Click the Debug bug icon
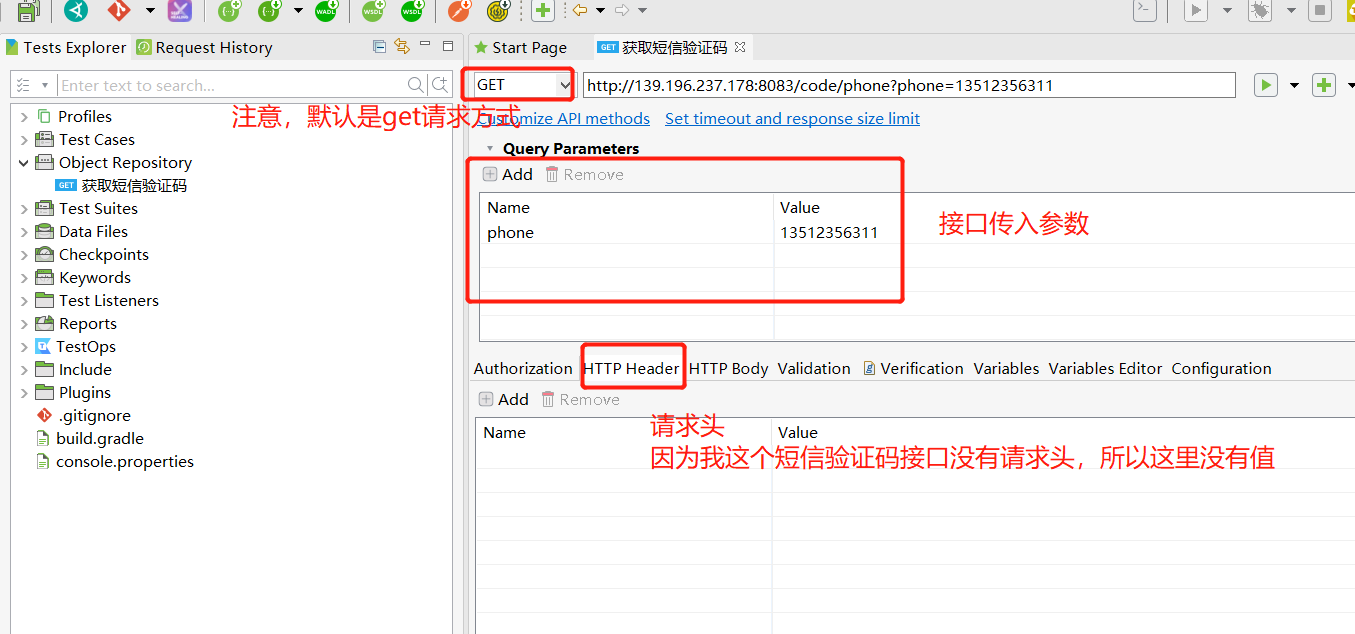The width and height of the screenshot is (1355, 634). click(1259, 11)
